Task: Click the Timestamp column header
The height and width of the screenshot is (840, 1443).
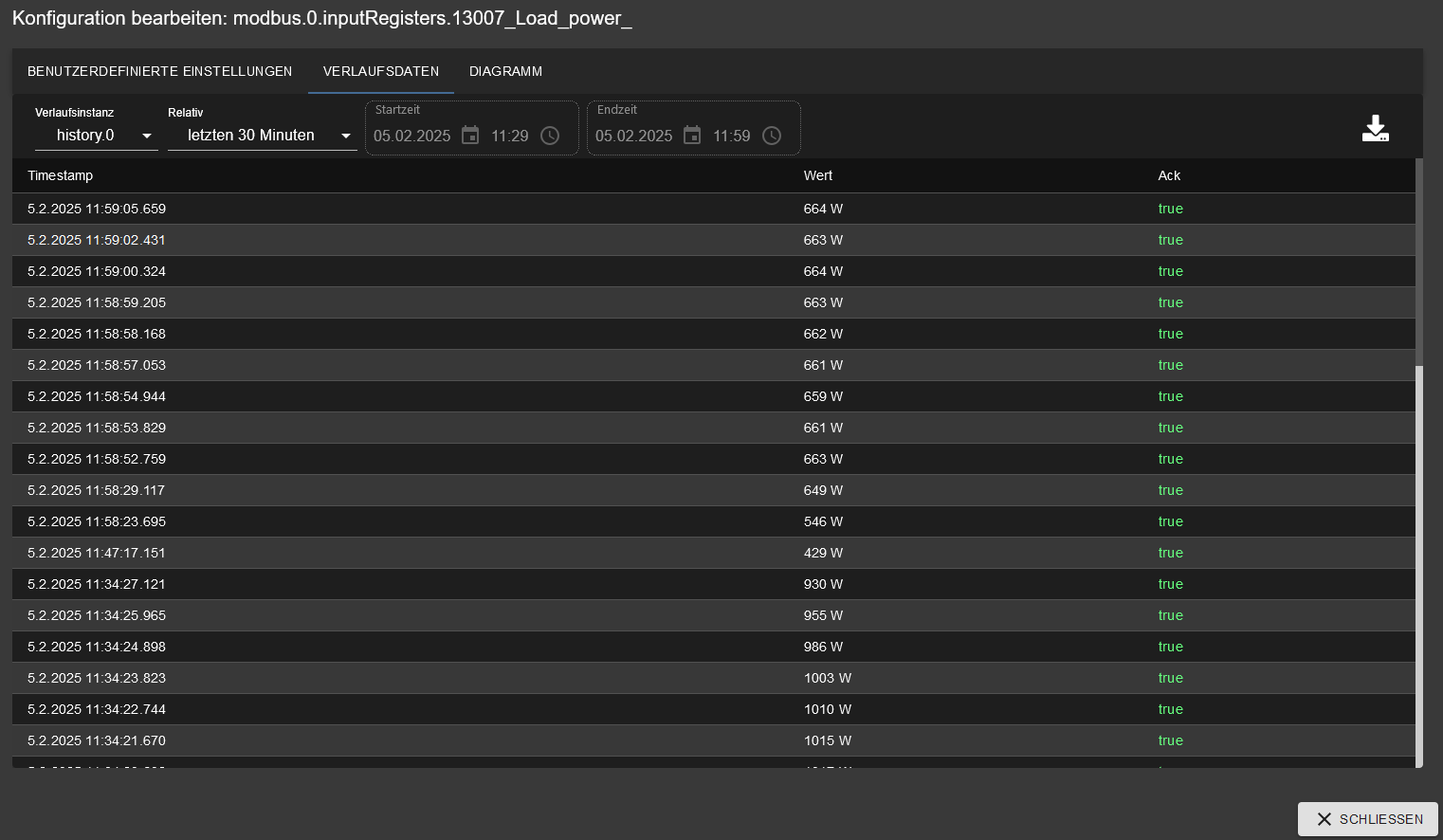Action: 61,175
